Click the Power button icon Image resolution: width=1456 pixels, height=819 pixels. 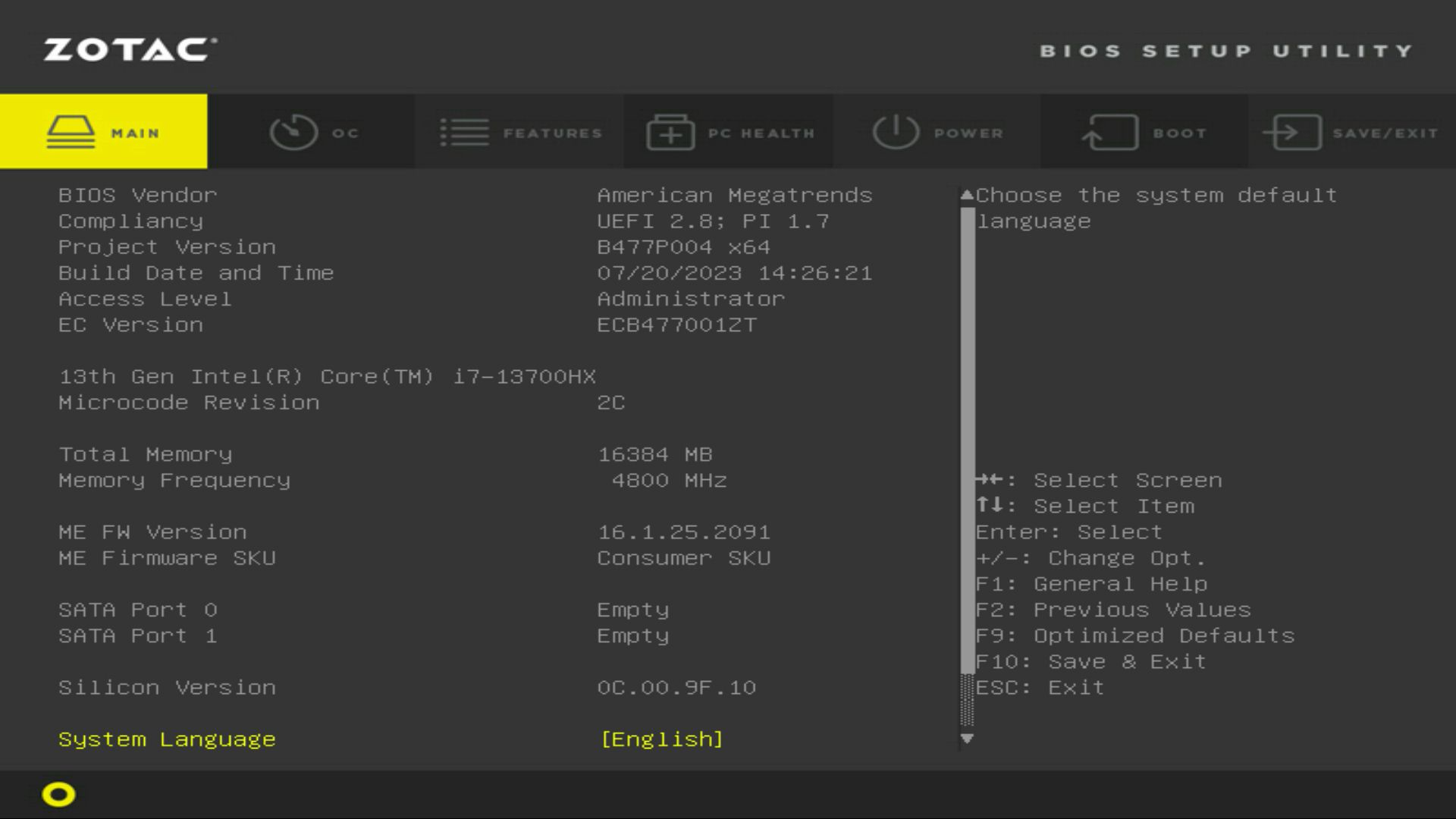895,132
